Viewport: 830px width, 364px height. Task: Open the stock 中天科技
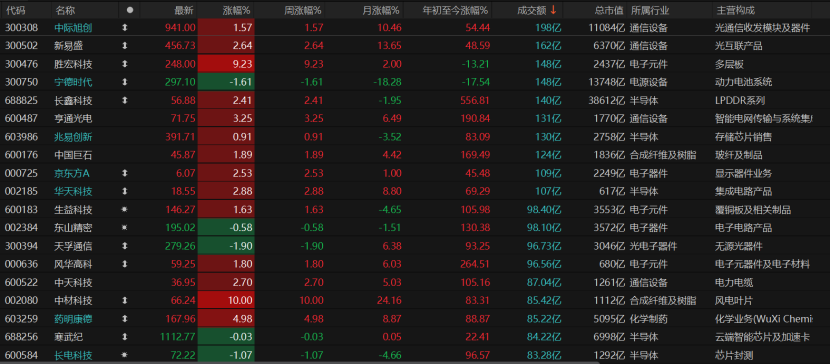click(74, 283)
